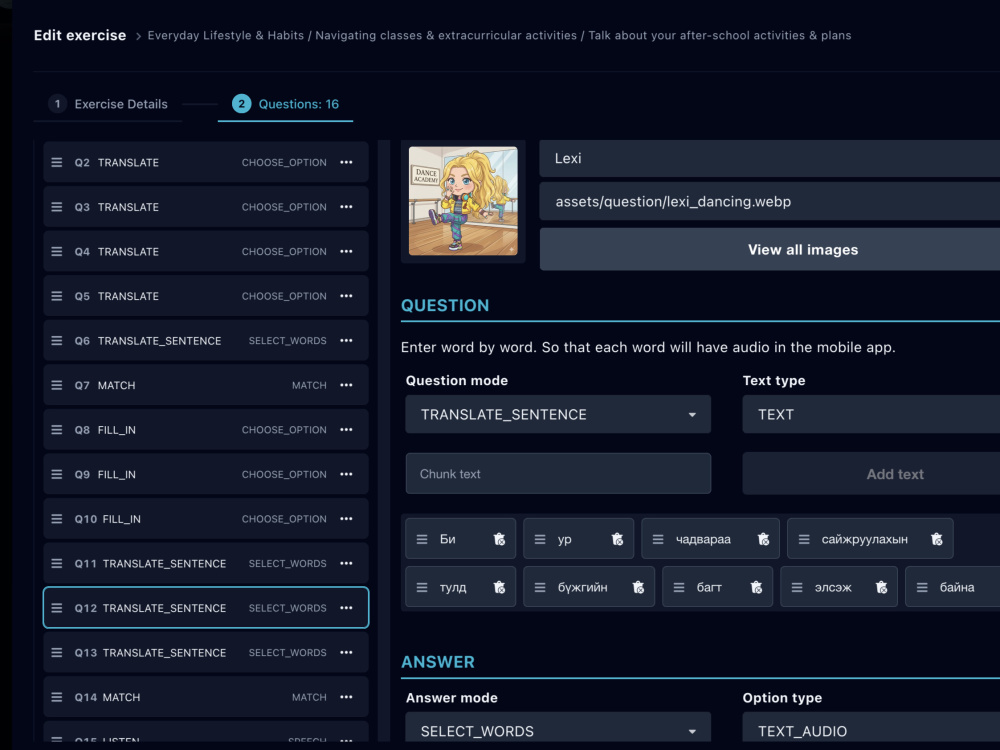The width and height of the screenshot is (1000, 750).
Task: Select question Q14 MATCH in list
Action: (x=206, y=698)
